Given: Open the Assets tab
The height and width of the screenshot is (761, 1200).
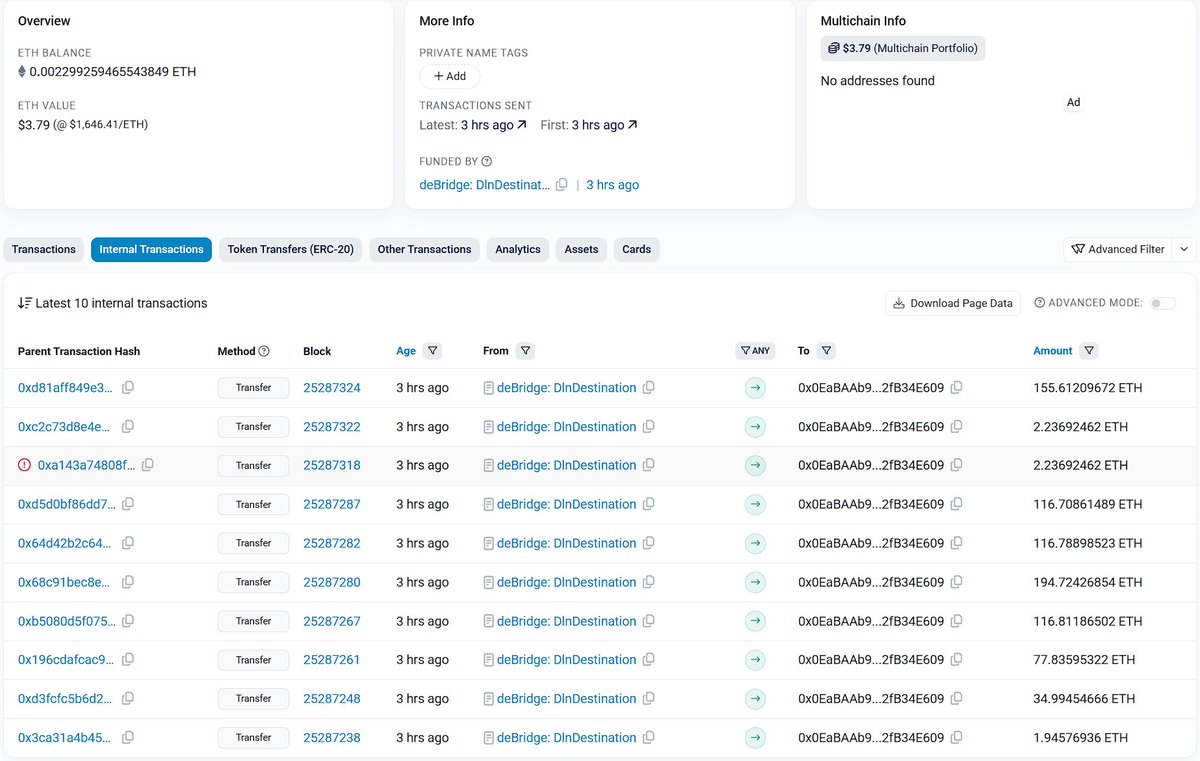Looking at the screenshot, I should click(581, 249).
